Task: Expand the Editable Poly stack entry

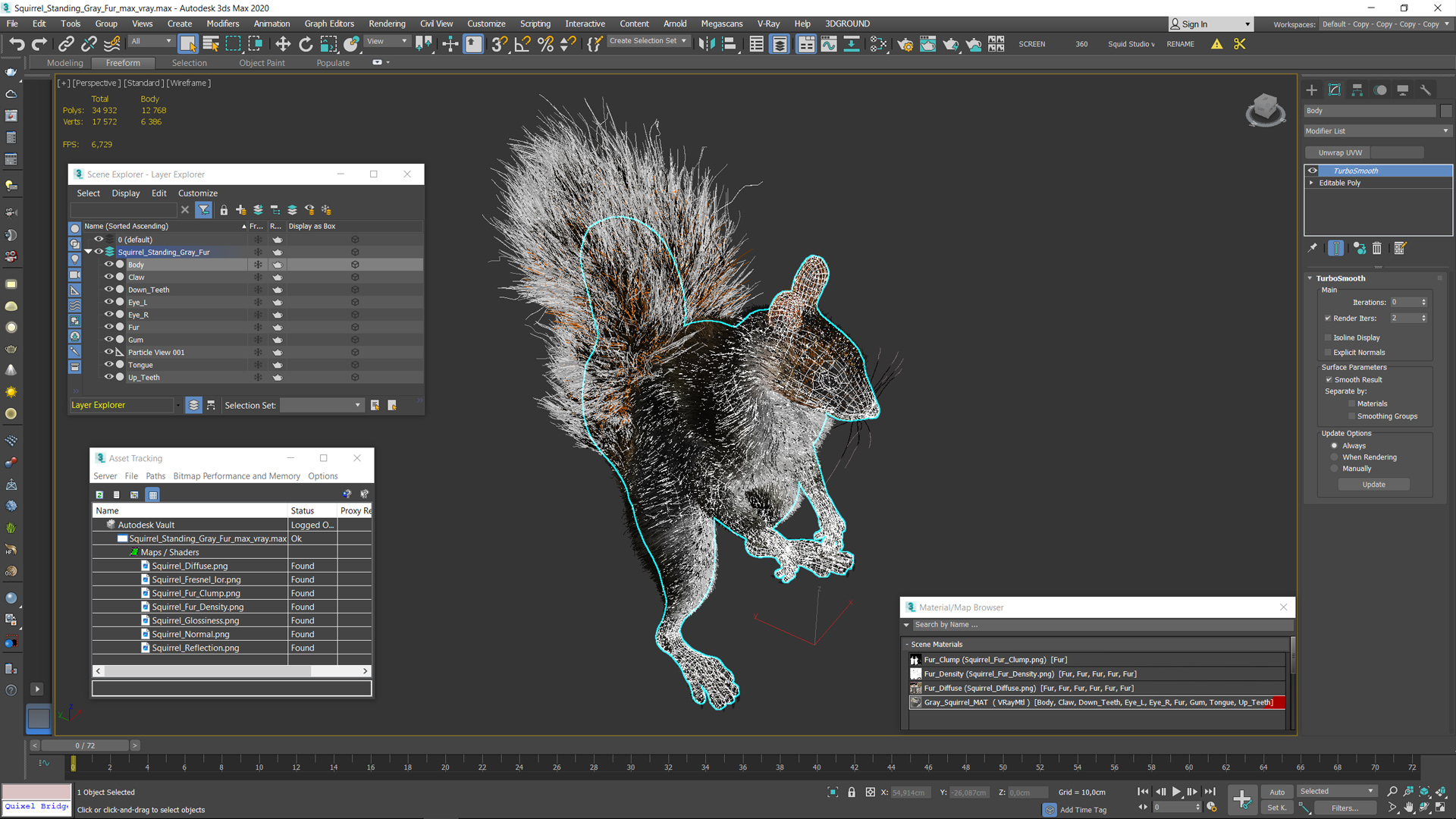Action: pyautogui.click(x=1311, y=183)
